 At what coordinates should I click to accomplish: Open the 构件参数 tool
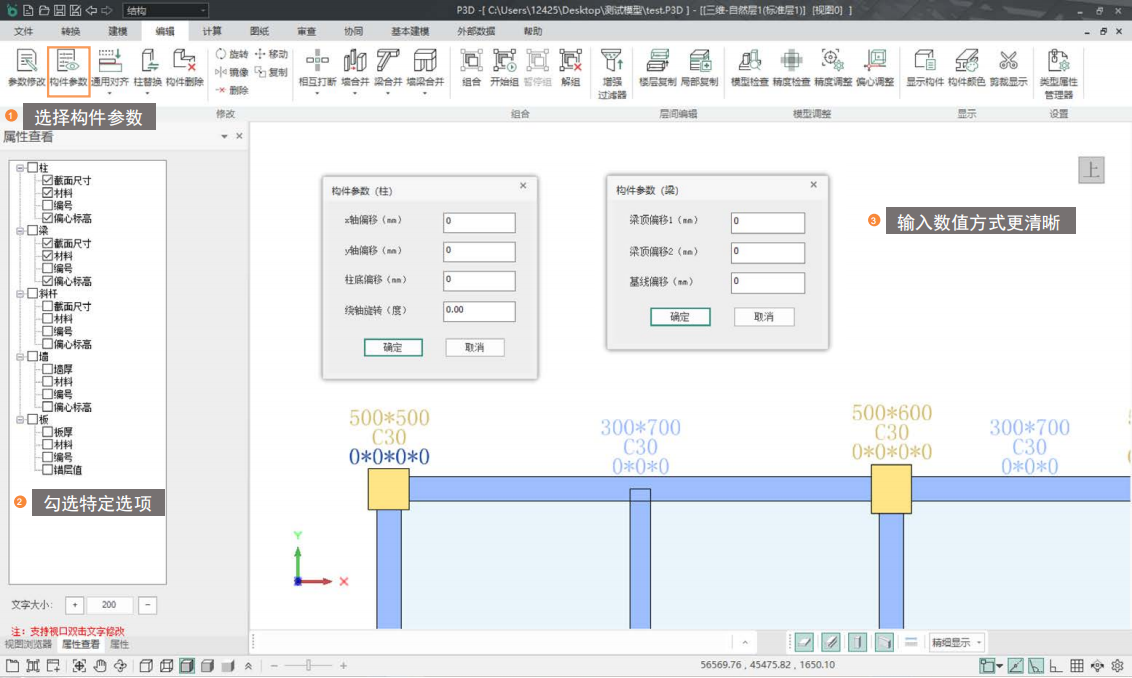tap(69, 64)
